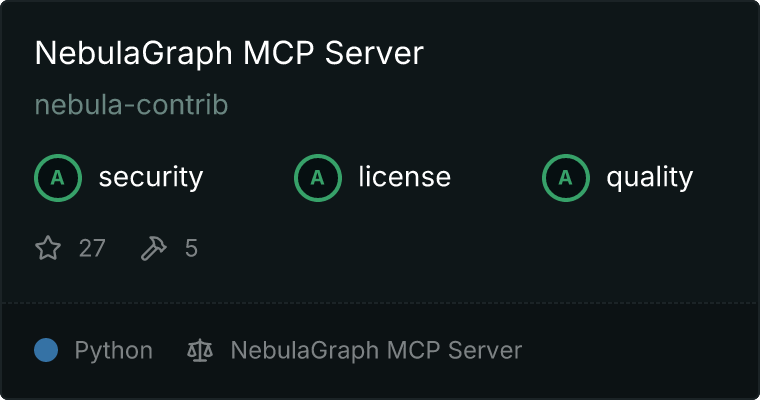Image resolution: width=760 pixels, height=400 pixels.
Task: Click the letter A inside the license ring
Action: click(x=317, y=178)
